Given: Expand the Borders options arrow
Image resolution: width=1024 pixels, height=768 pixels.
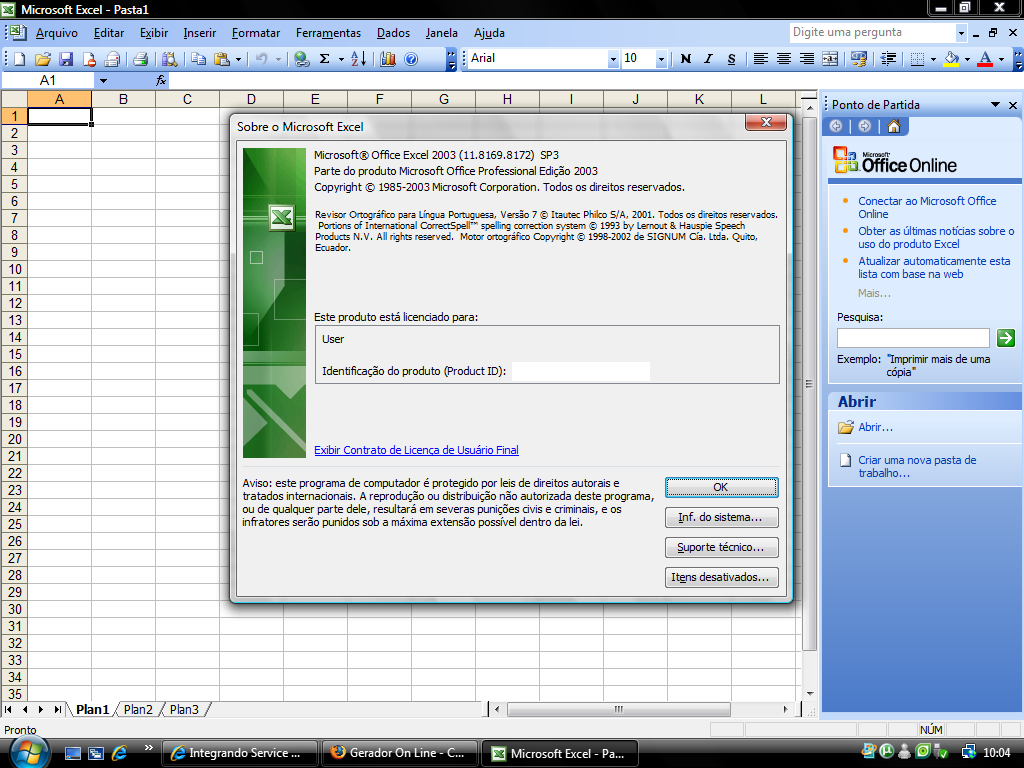Looking at the screenshot, I should point(933,59).
